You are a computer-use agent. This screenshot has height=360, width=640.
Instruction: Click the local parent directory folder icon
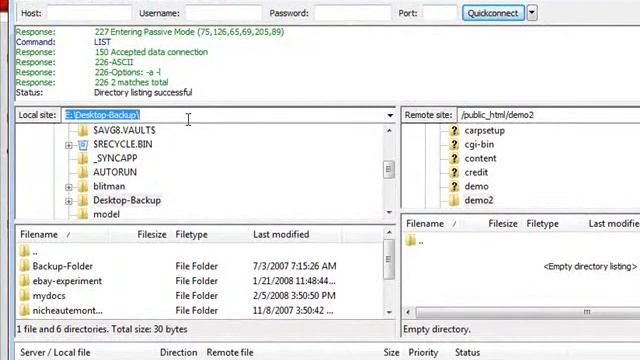click(x=24, y=251)
